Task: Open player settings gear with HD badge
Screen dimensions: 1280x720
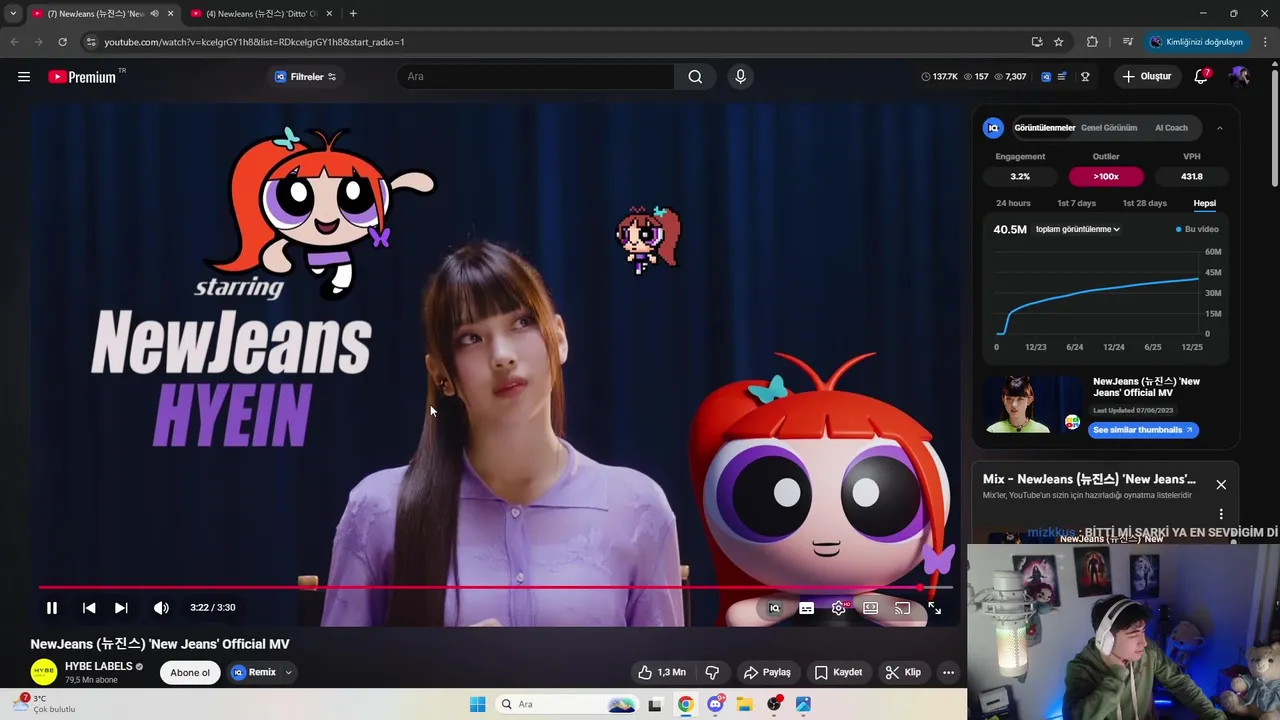Action: click(839, 608)
